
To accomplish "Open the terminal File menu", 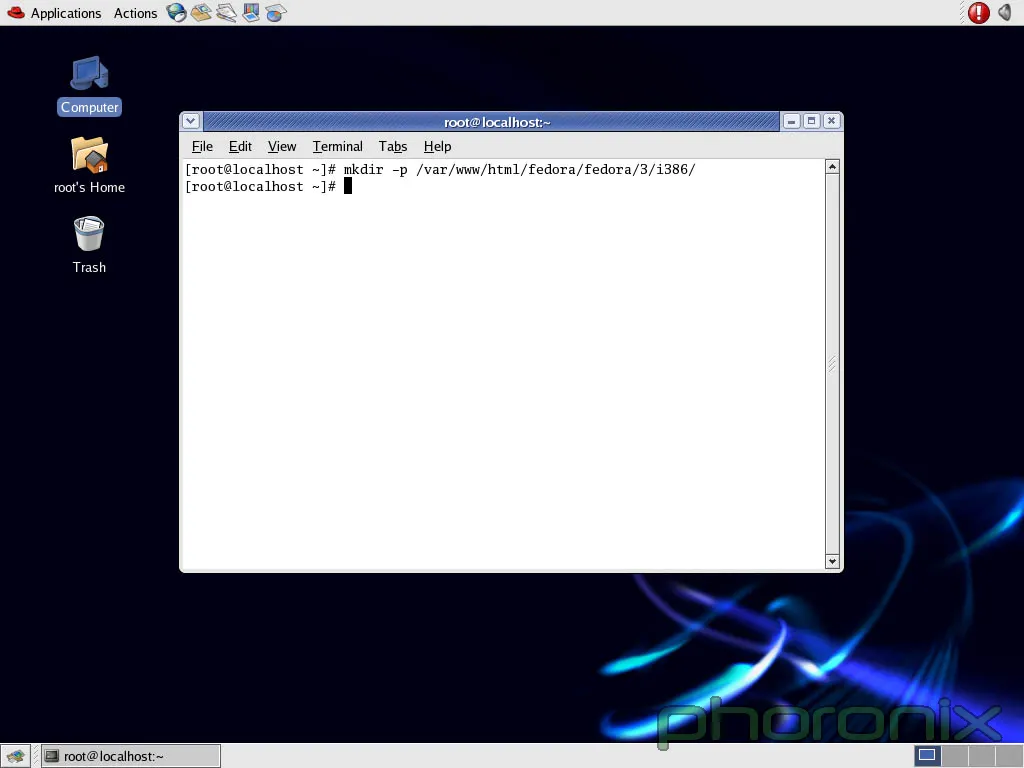I will (x=202, y=146).
